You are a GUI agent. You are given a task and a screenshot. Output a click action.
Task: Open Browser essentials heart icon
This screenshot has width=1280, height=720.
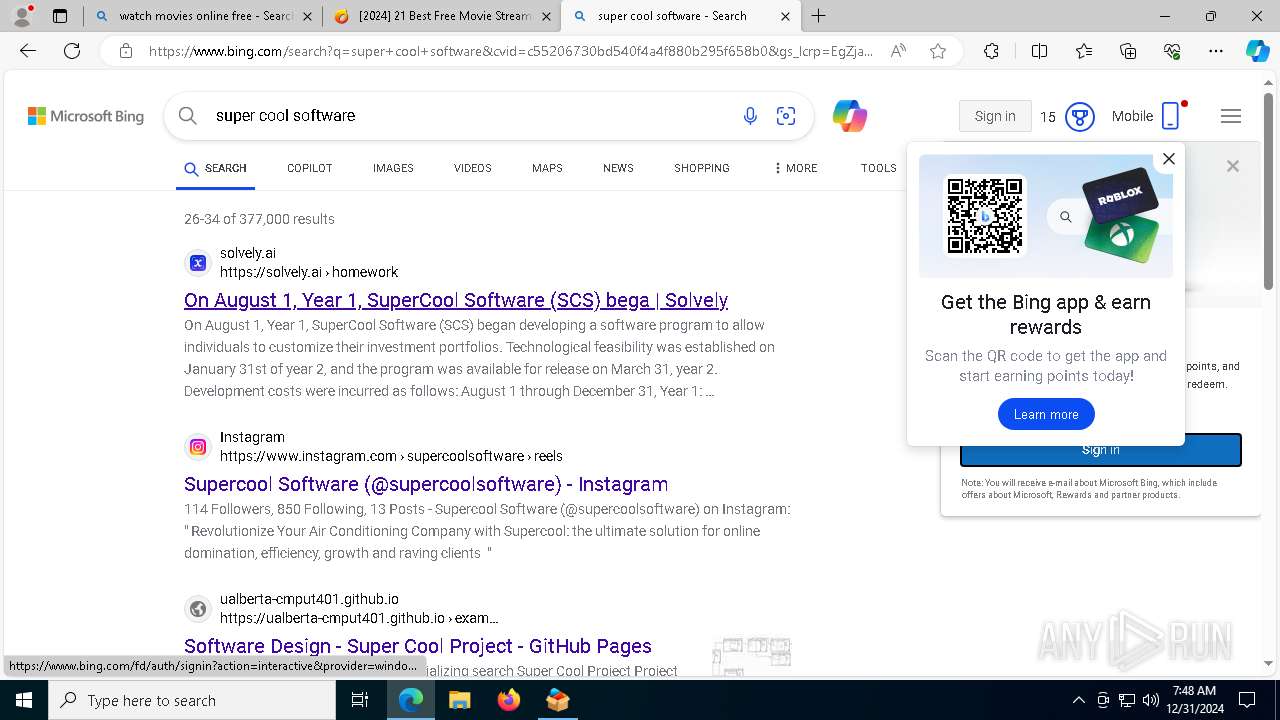coord(1172,51)
